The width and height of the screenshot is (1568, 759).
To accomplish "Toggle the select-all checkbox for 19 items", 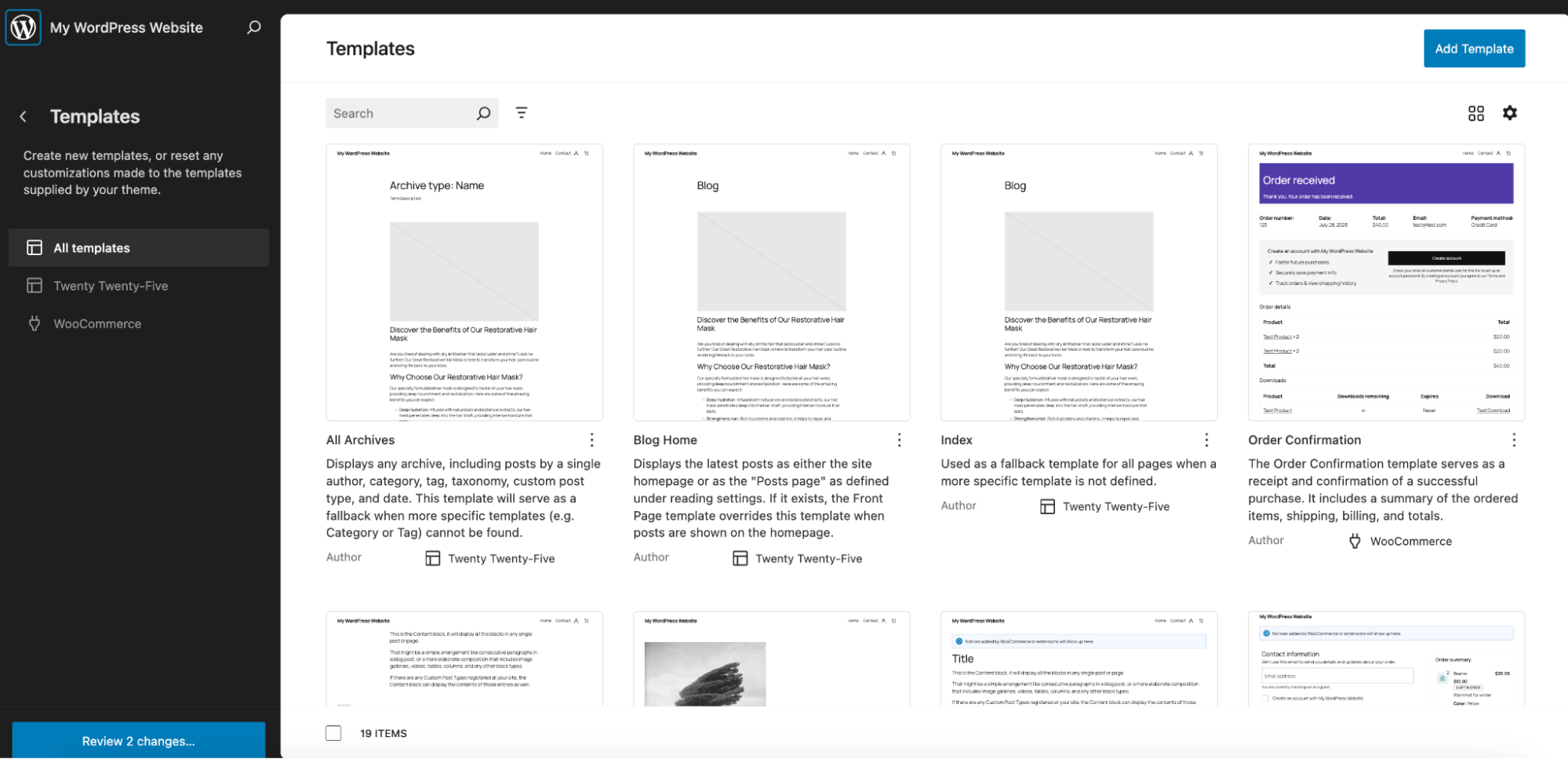I will click(x=333, y=732).
